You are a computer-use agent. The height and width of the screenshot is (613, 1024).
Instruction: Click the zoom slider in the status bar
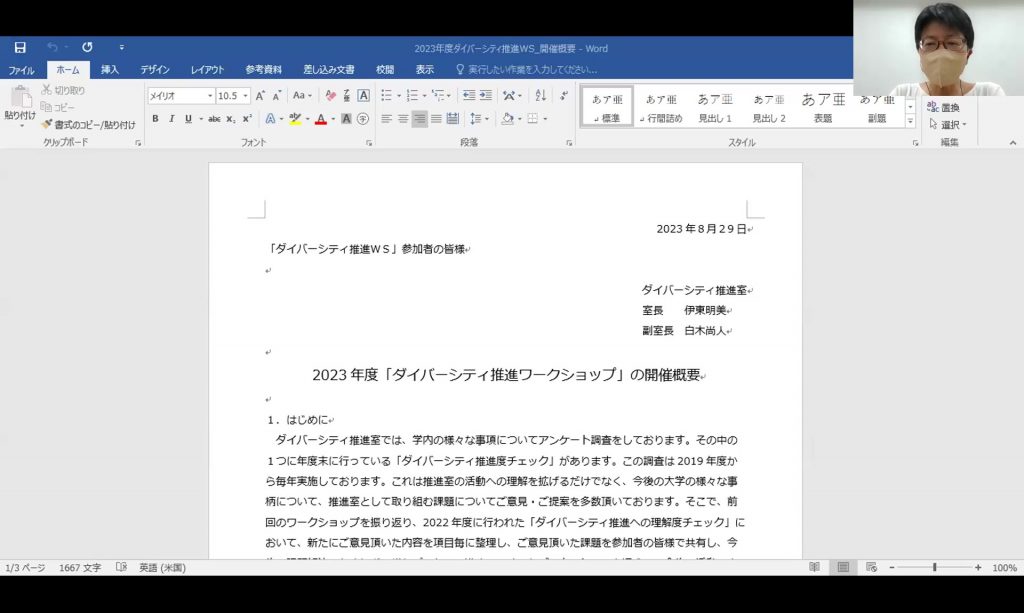coord(934,568)
